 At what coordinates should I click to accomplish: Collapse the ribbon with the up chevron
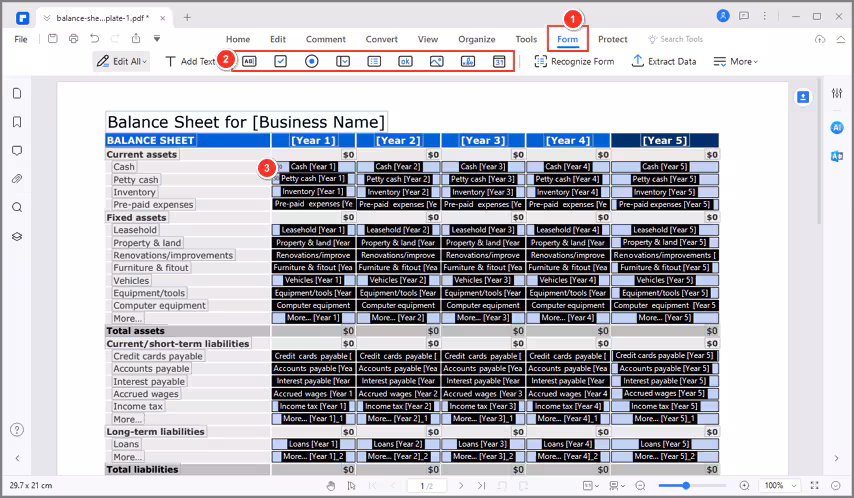click(x=841, y=39)
